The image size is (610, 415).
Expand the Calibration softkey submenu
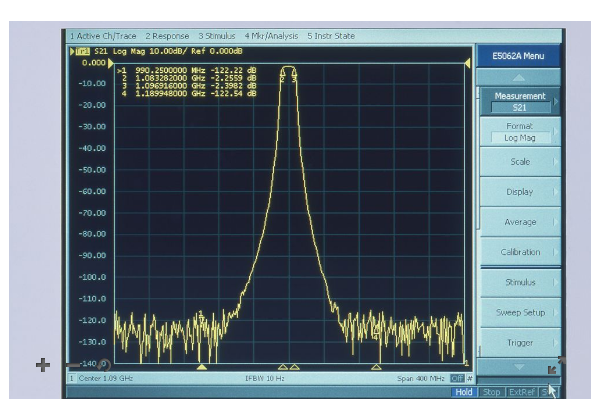pyautogui.click(x=520, y=252)
